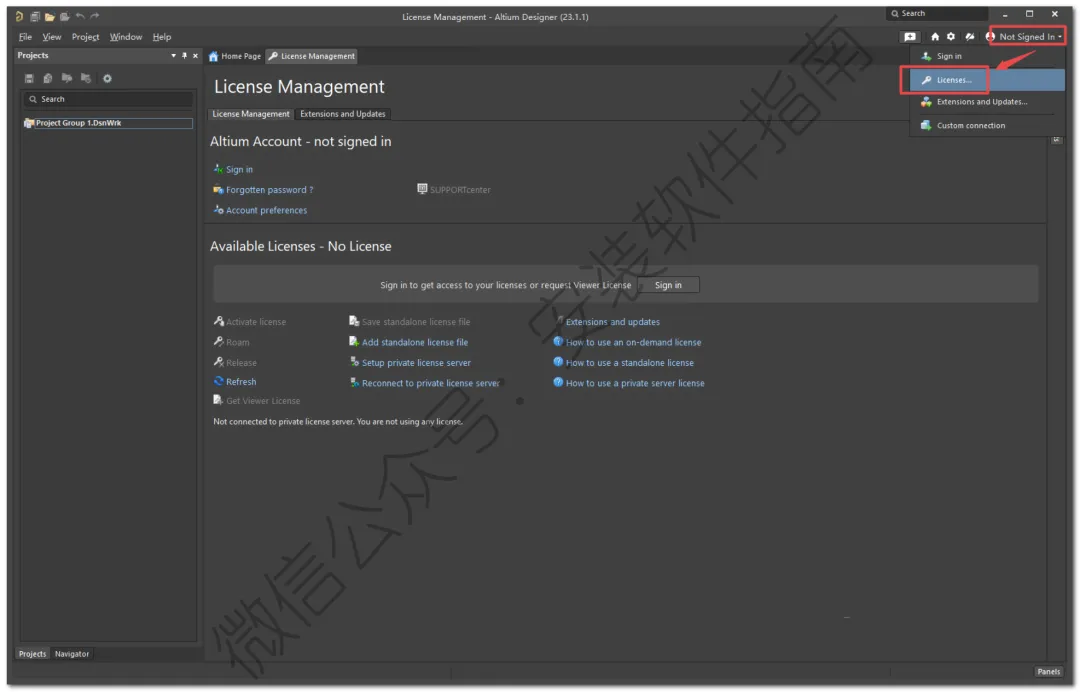The height and width of the screenshot is (692, 1080).
Task: Click the Projects panel search field
Action: point(108,99)
